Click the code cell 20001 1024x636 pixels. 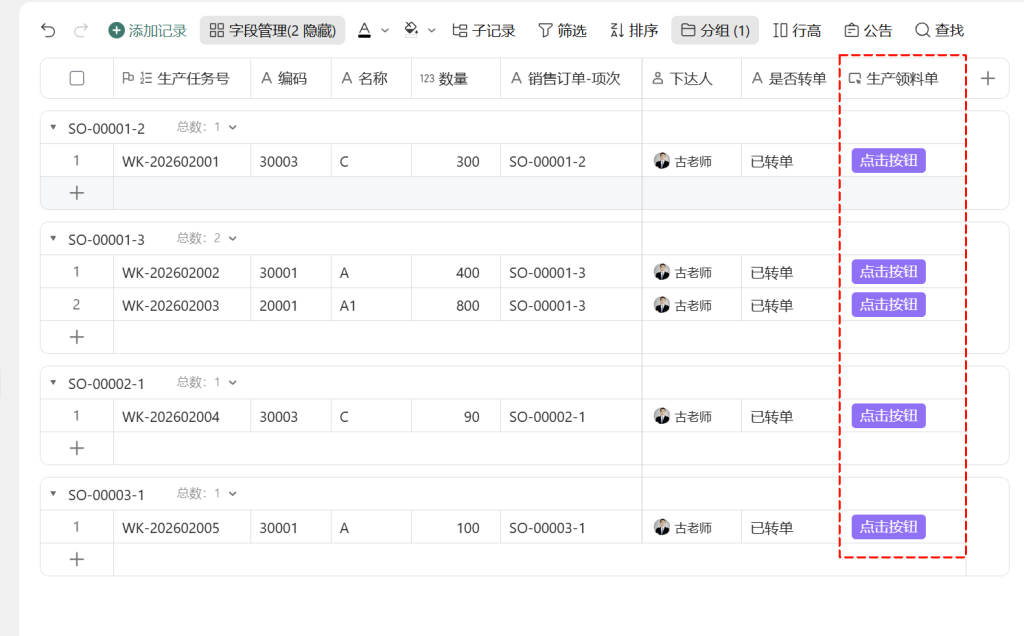click(x=291, y=305)
